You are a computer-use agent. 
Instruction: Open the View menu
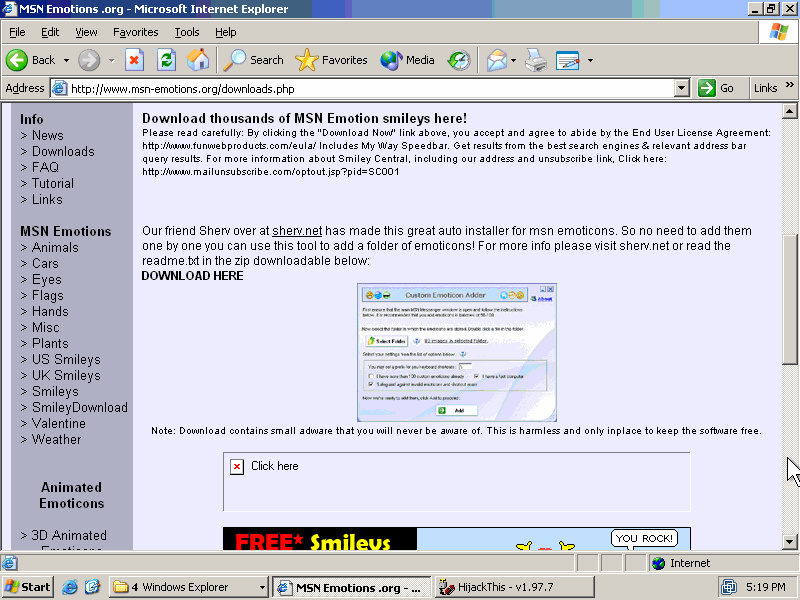click(86, 32)
